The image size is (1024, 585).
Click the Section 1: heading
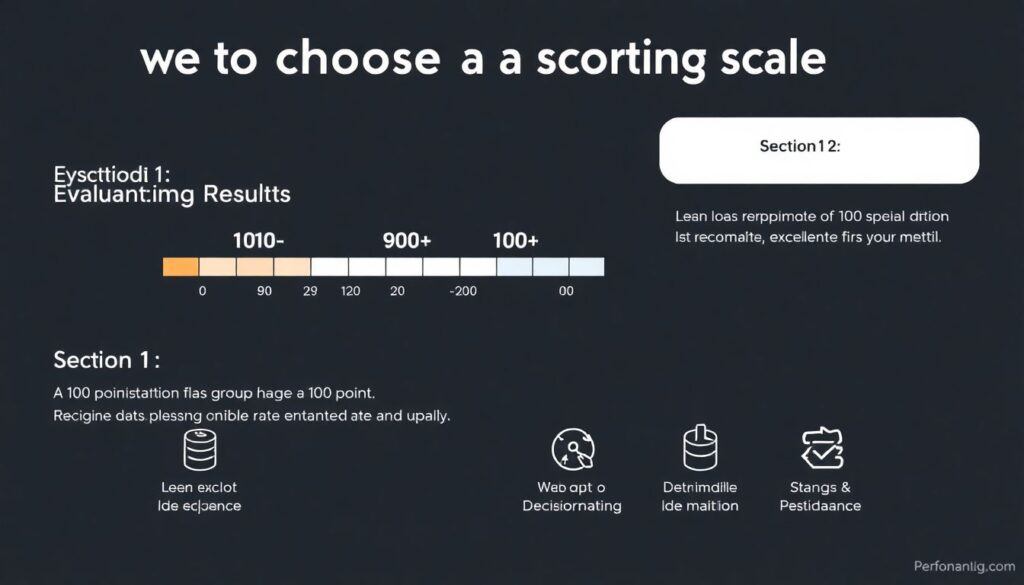(x=107, y=360)
